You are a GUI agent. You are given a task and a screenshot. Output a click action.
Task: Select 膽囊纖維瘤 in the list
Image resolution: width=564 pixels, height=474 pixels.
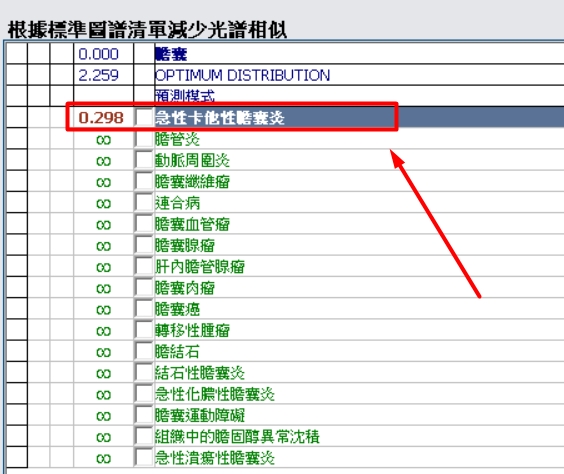192,181
